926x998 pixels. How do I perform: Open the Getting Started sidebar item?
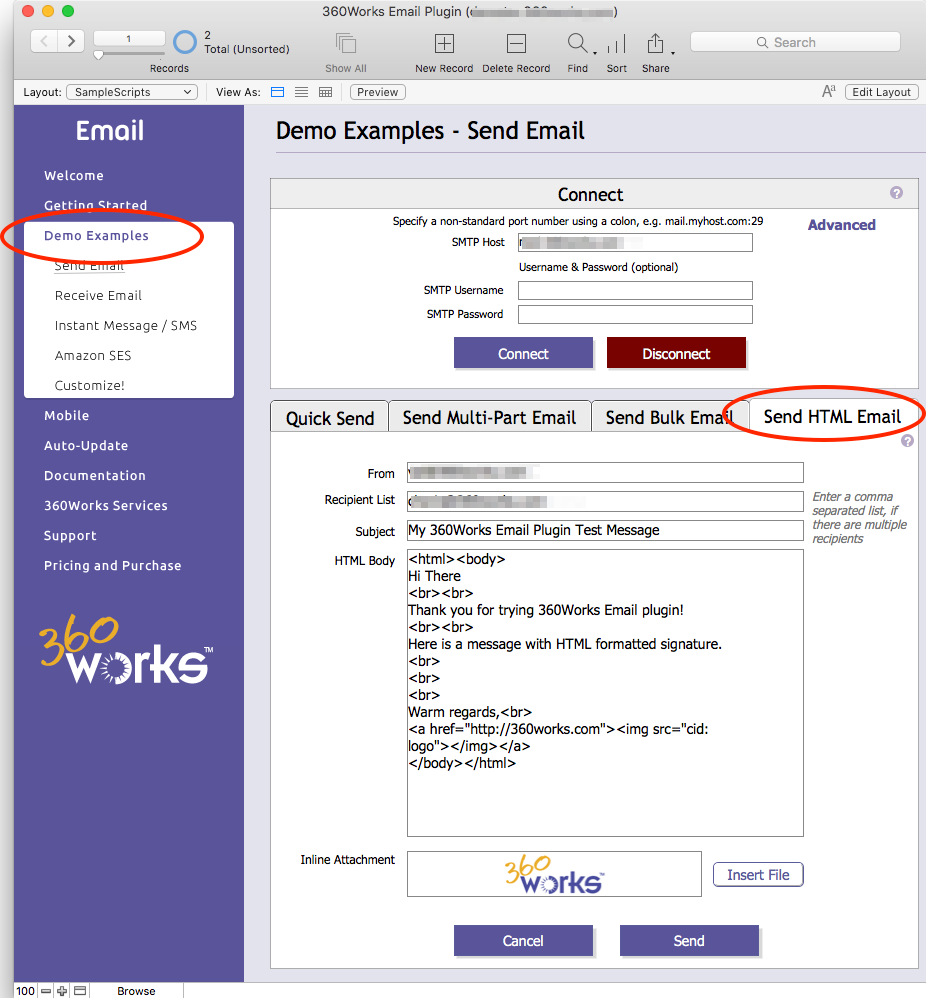tap(95, 205)
